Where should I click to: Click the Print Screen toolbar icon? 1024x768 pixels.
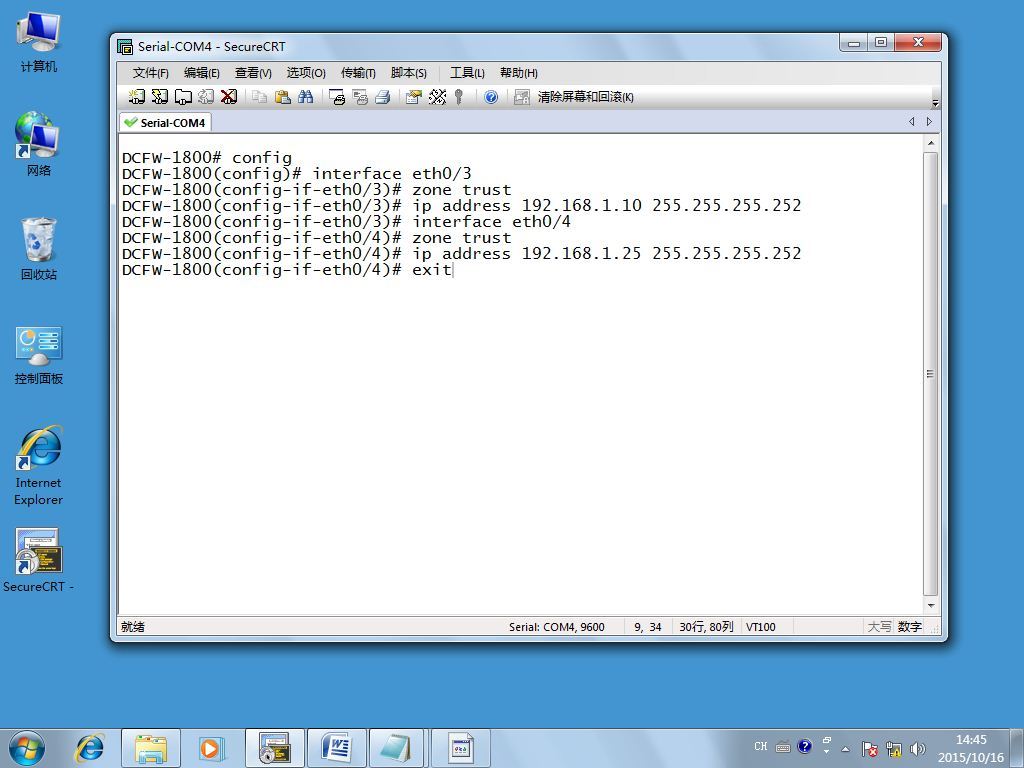click(337, 97)
